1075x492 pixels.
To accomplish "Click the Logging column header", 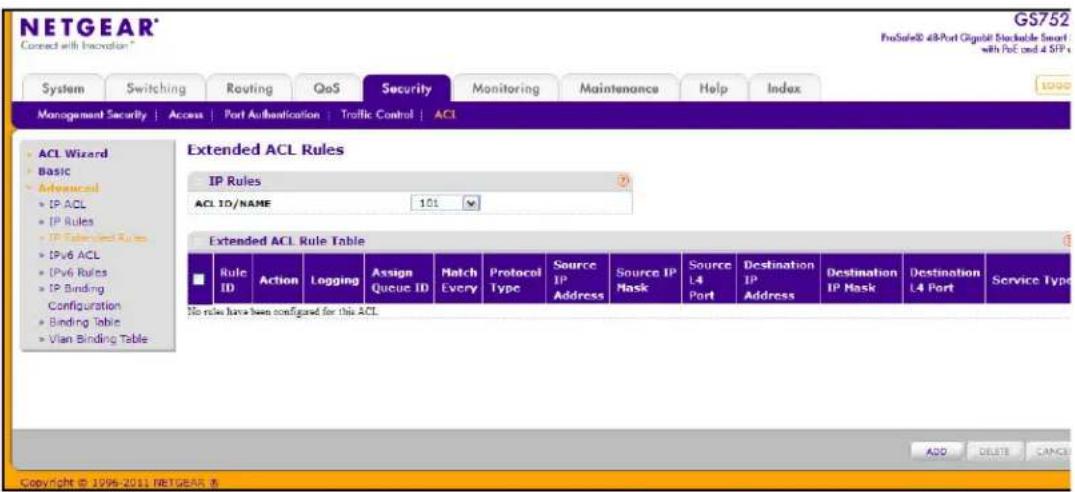I will point(333,280).
